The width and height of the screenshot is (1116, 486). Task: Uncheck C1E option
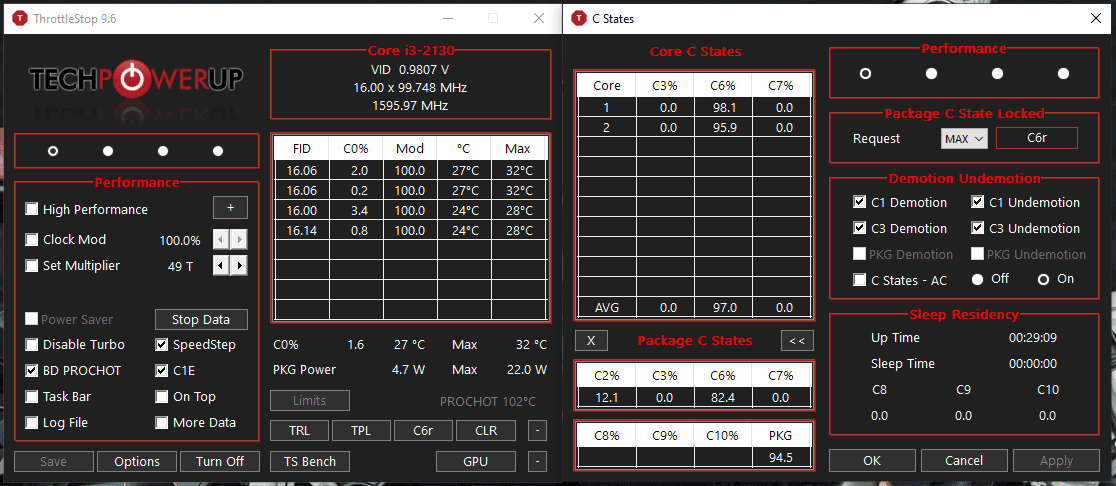pos(162,371)
